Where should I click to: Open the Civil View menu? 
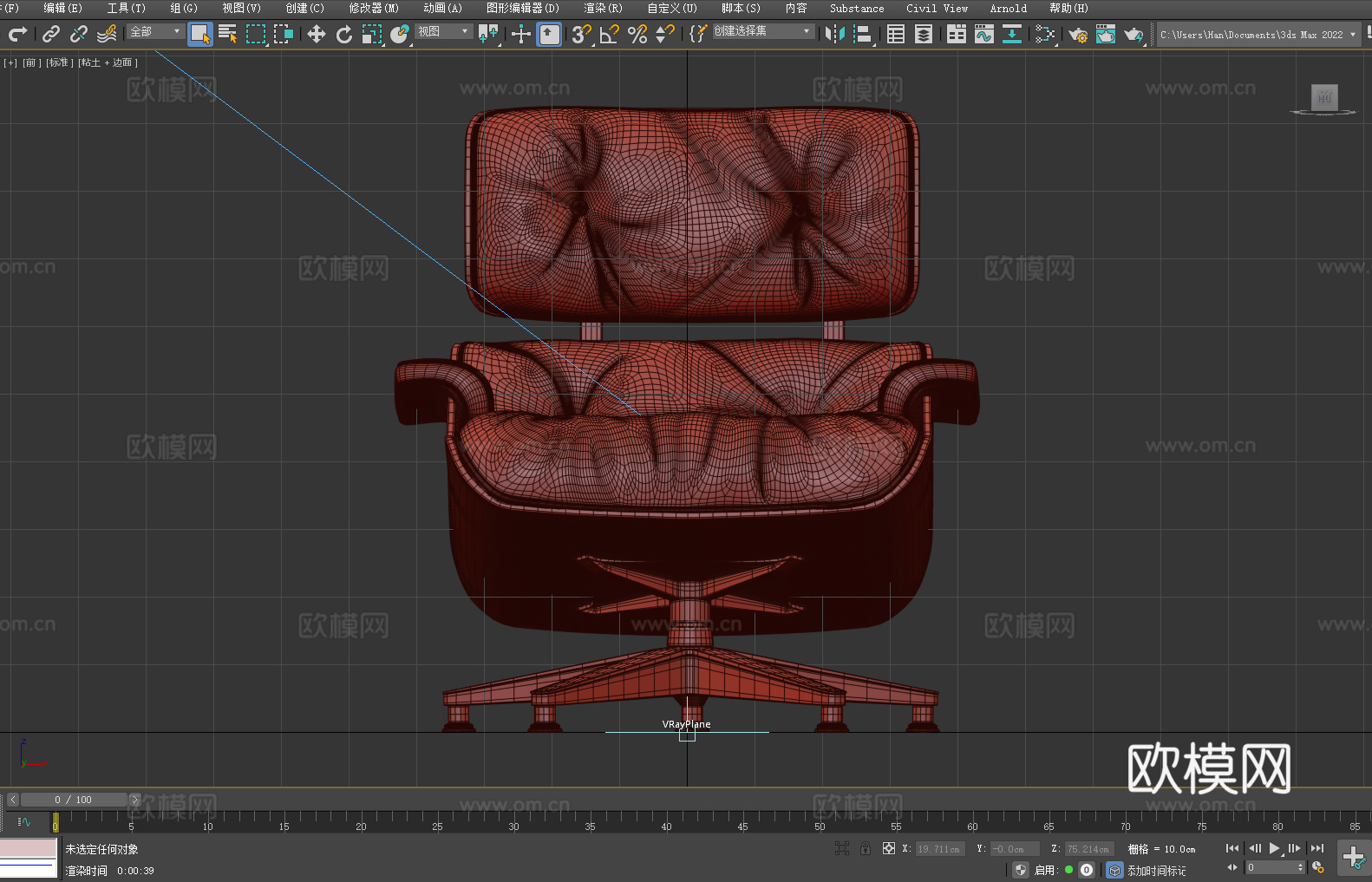(938, 8)
